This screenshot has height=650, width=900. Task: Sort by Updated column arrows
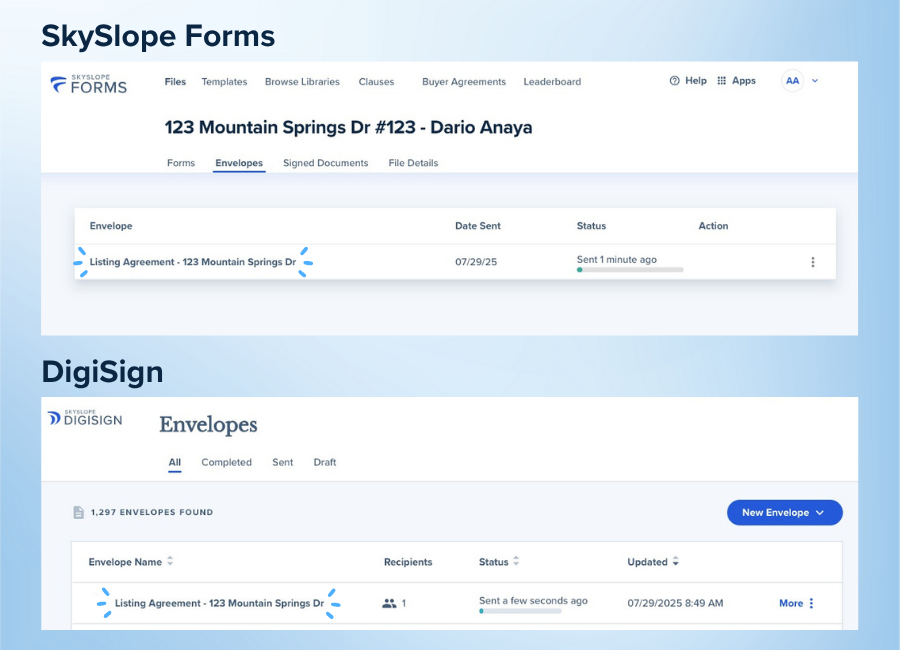(x=676, y=561)
